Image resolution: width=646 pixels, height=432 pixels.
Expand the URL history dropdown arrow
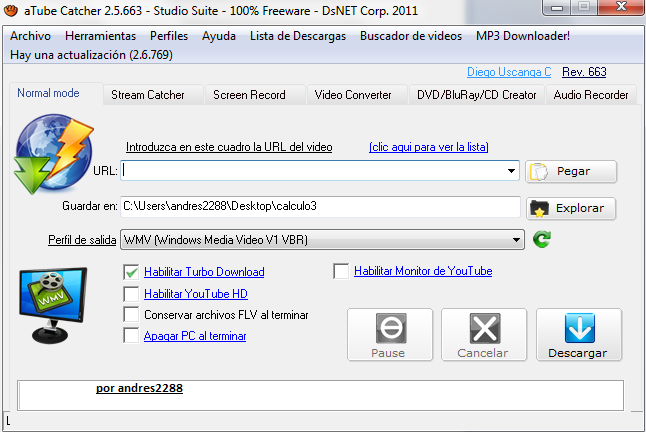point(511,171)
